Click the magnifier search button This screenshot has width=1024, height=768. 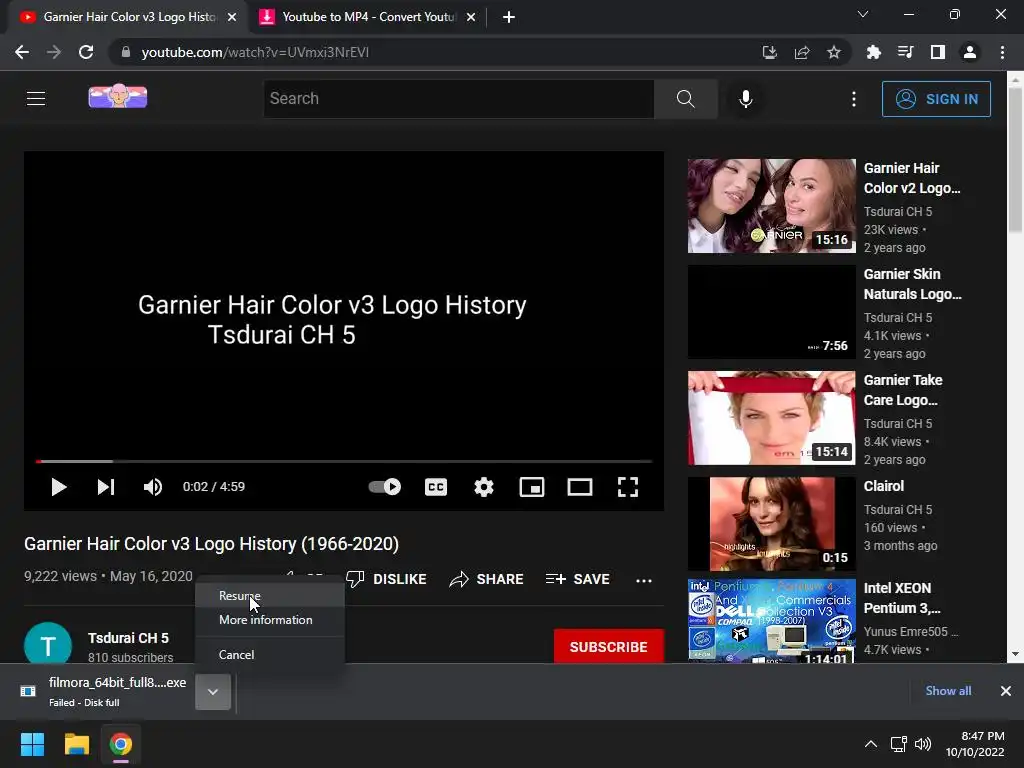click(686, 99)
